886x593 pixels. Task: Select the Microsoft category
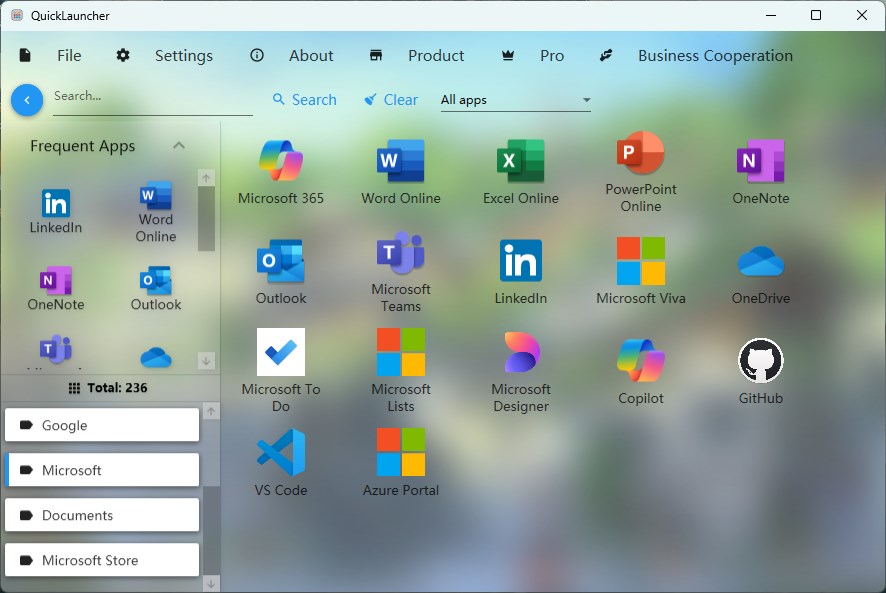pyautogui.click(x=102, y=470)
